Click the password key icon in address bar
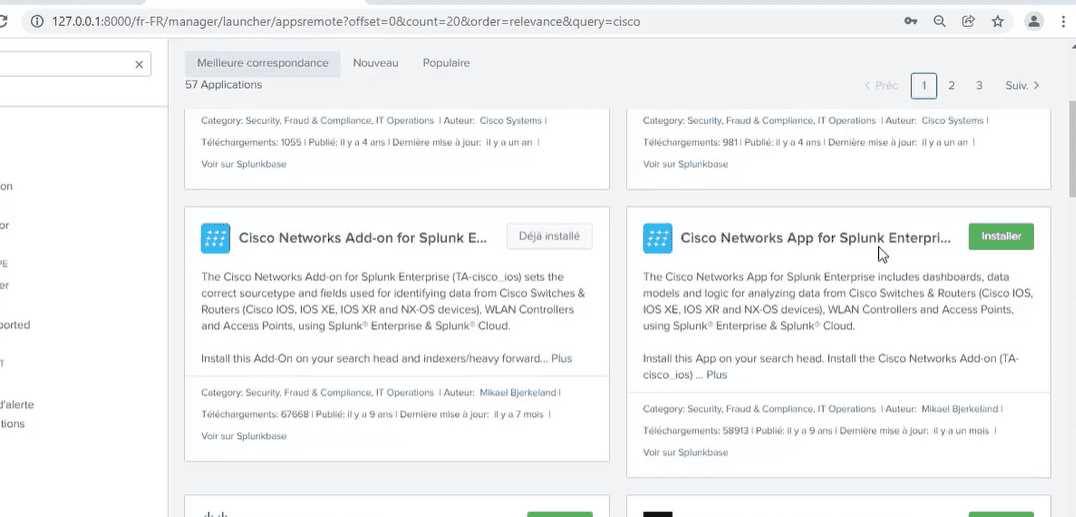The image size is (1076, 517). (x=911, y=21)
